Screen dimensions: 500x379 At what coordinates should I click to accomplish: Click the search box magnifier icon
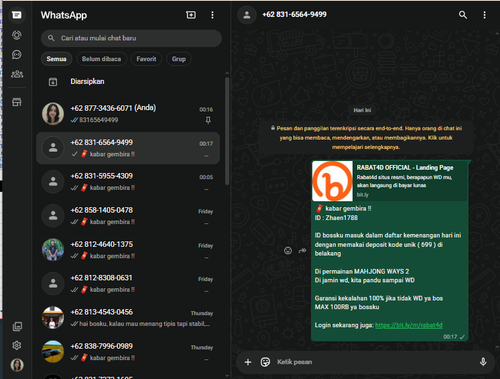(51, 38)
